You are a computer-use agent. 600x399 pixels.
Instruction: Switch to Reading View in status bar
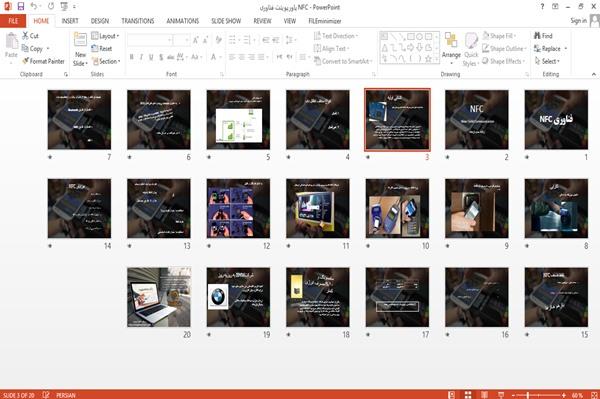pyautogui.click(x=484, y=395)
